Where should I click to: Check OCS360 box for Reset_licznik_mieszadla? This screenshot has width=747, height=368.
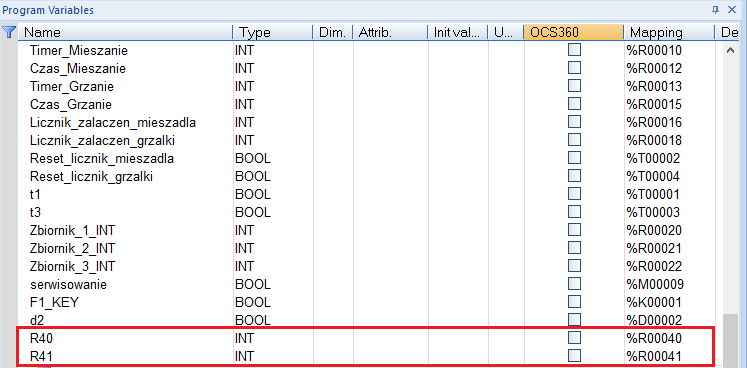pos(575,158)
